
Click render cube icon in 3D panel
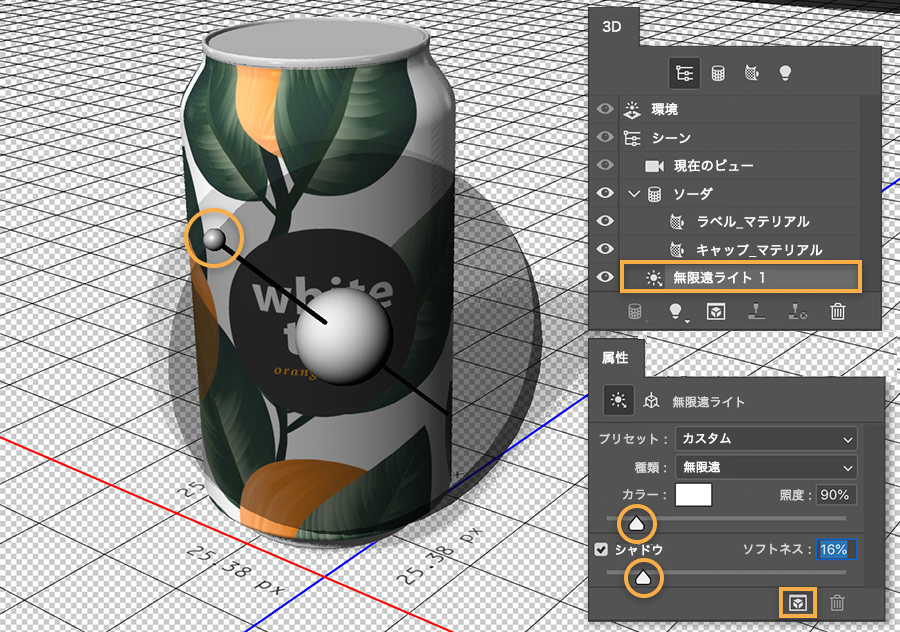point(716,312)
